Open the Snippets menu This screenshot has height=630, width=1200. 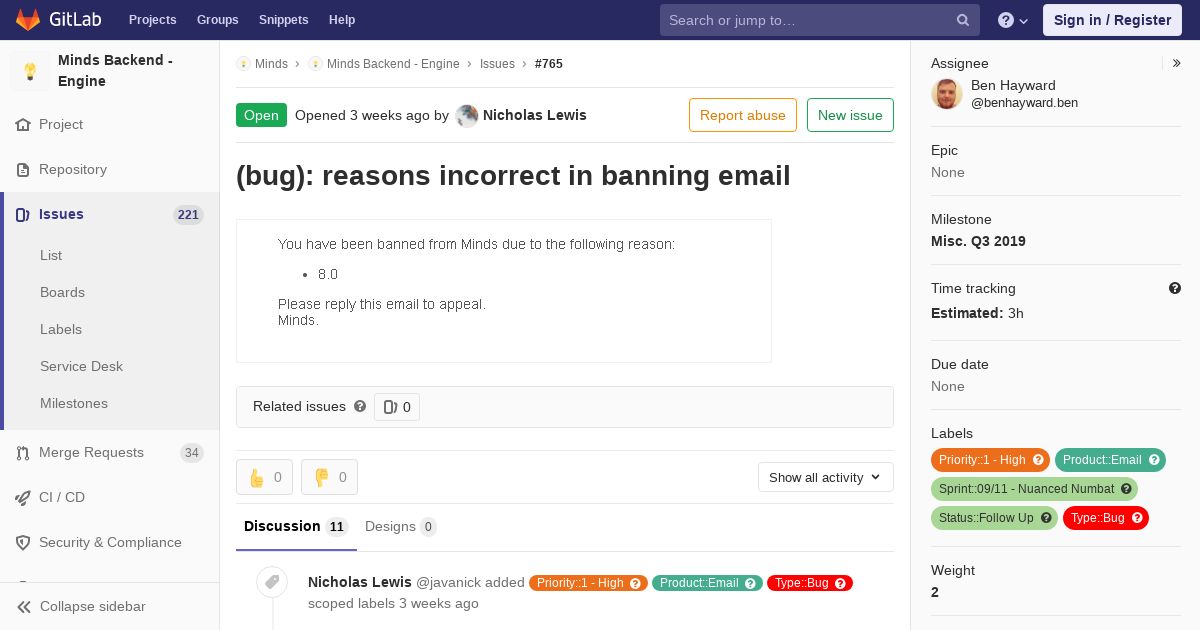click(x=283, y=20)
